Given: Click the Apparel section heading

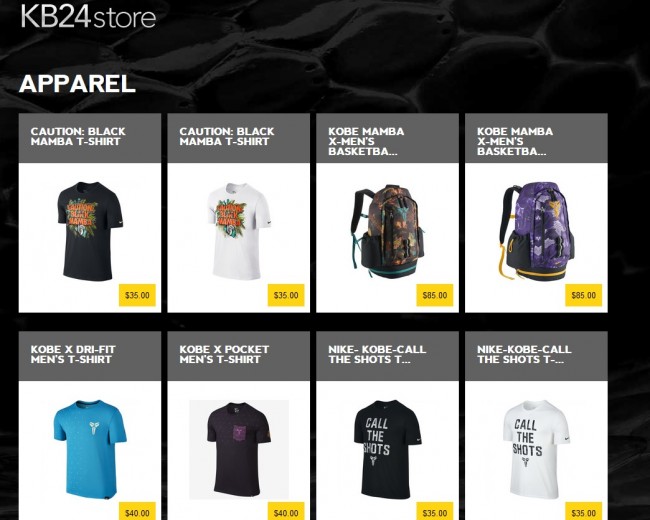Looking at the screenshot, I should tap(78, 84).
